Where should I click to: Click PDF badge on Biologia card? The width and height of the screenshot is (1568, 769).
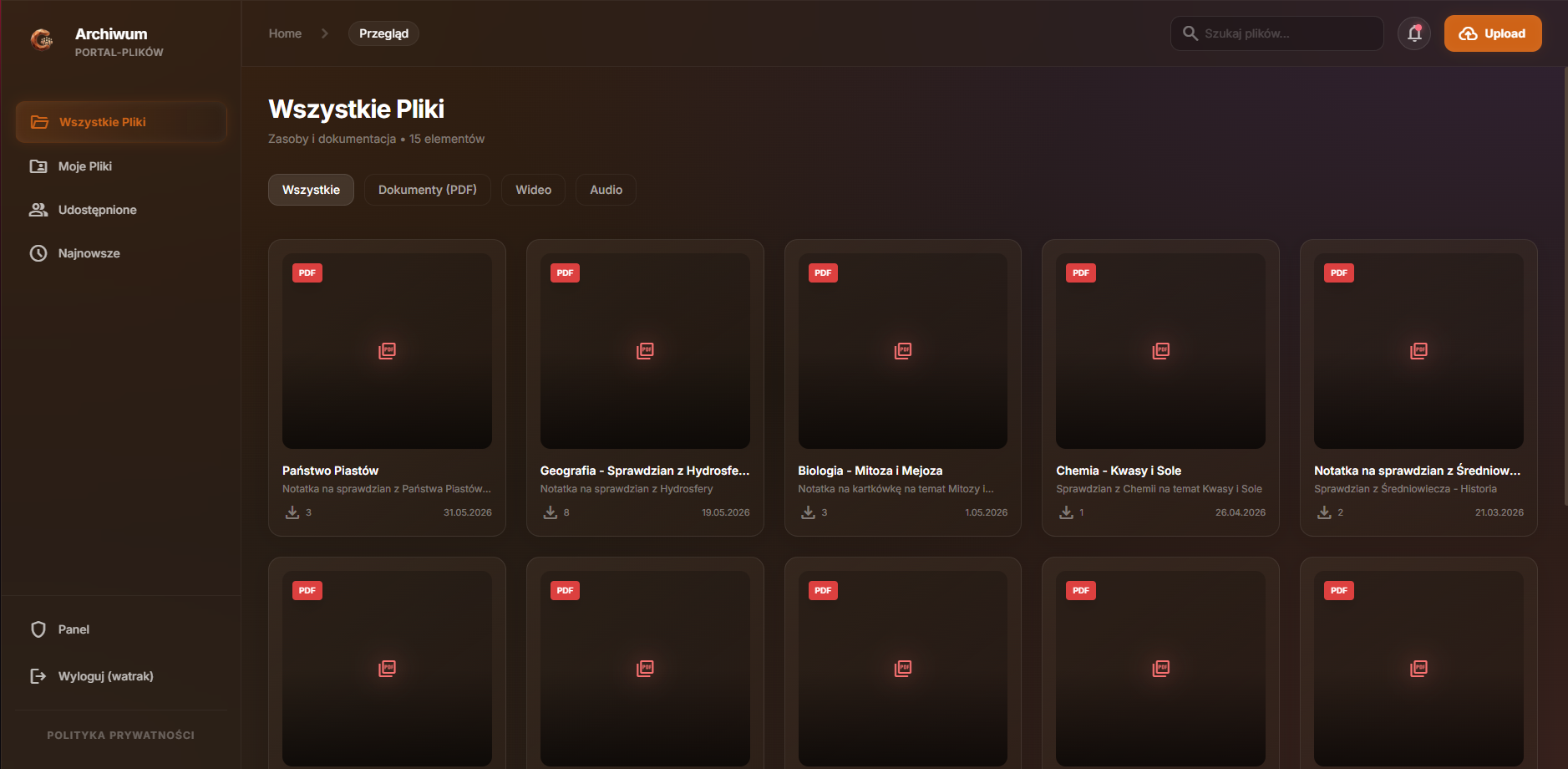(823, 273)
